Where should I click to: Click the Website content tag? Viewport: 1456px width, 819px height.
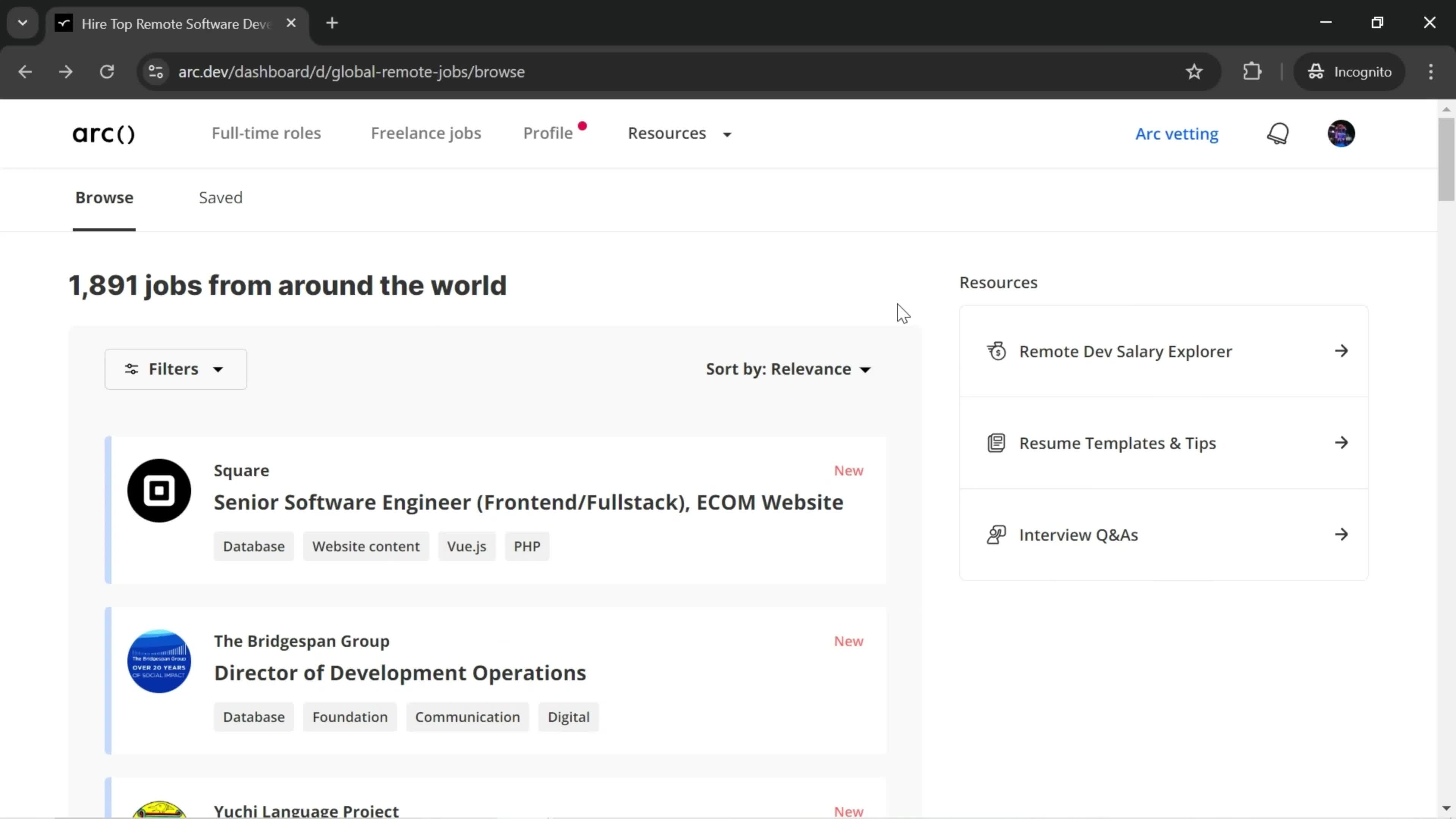coord(366,546)
